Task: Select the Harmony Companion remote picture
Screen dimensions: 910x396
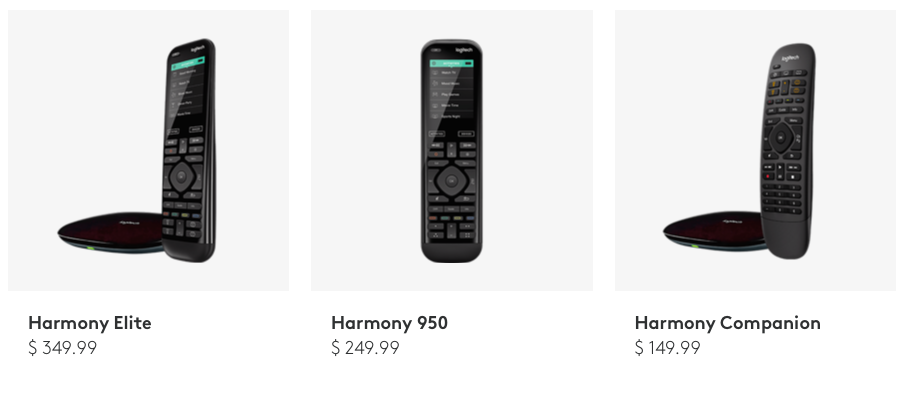Action: pyautogui.click(x=788, y=151)
